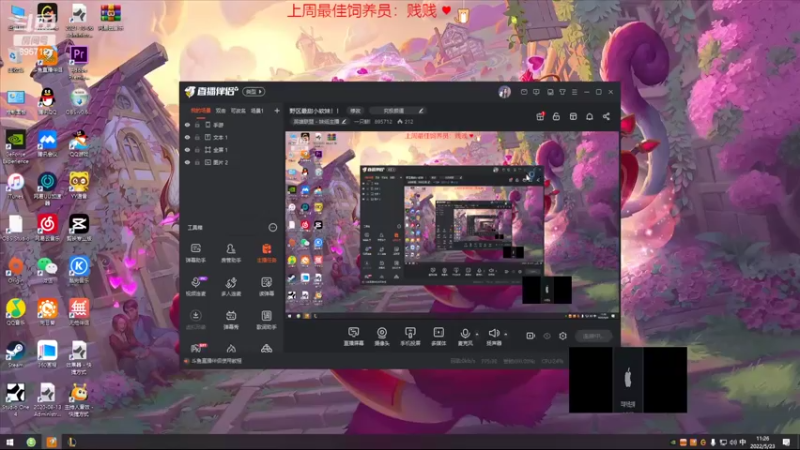Viewport: 800px width, 450px height.
Task: Toggle the preview eye icon beside the gear
Action: [547, 336]
